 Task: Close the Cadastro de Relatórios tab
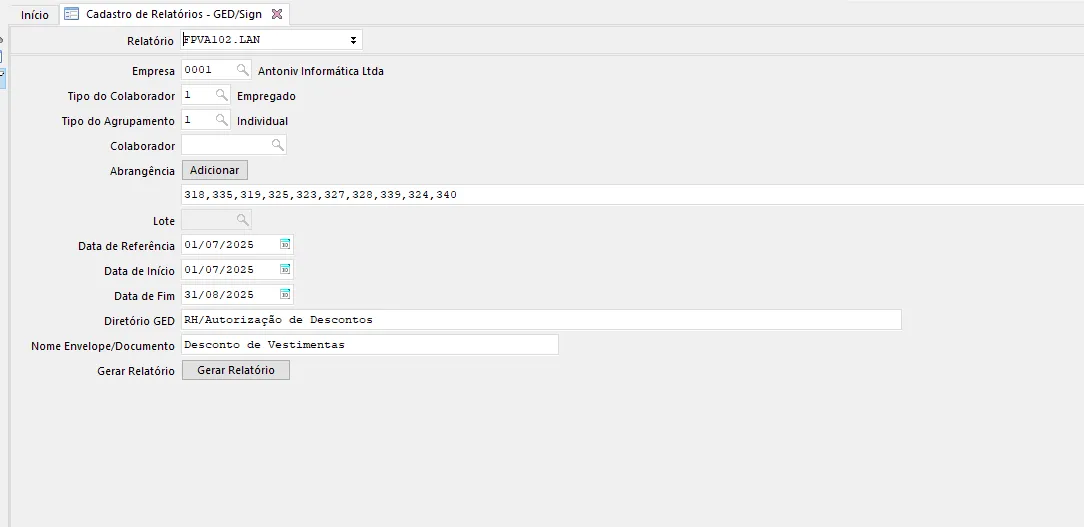[x=277, y=15]
